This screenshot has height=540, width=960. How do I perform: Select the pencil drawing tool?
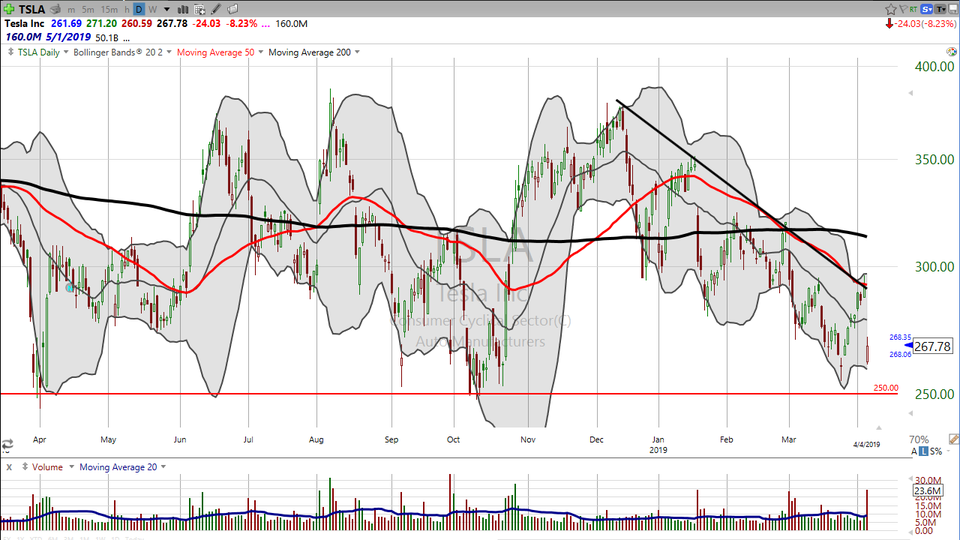(x=216, y=9)
